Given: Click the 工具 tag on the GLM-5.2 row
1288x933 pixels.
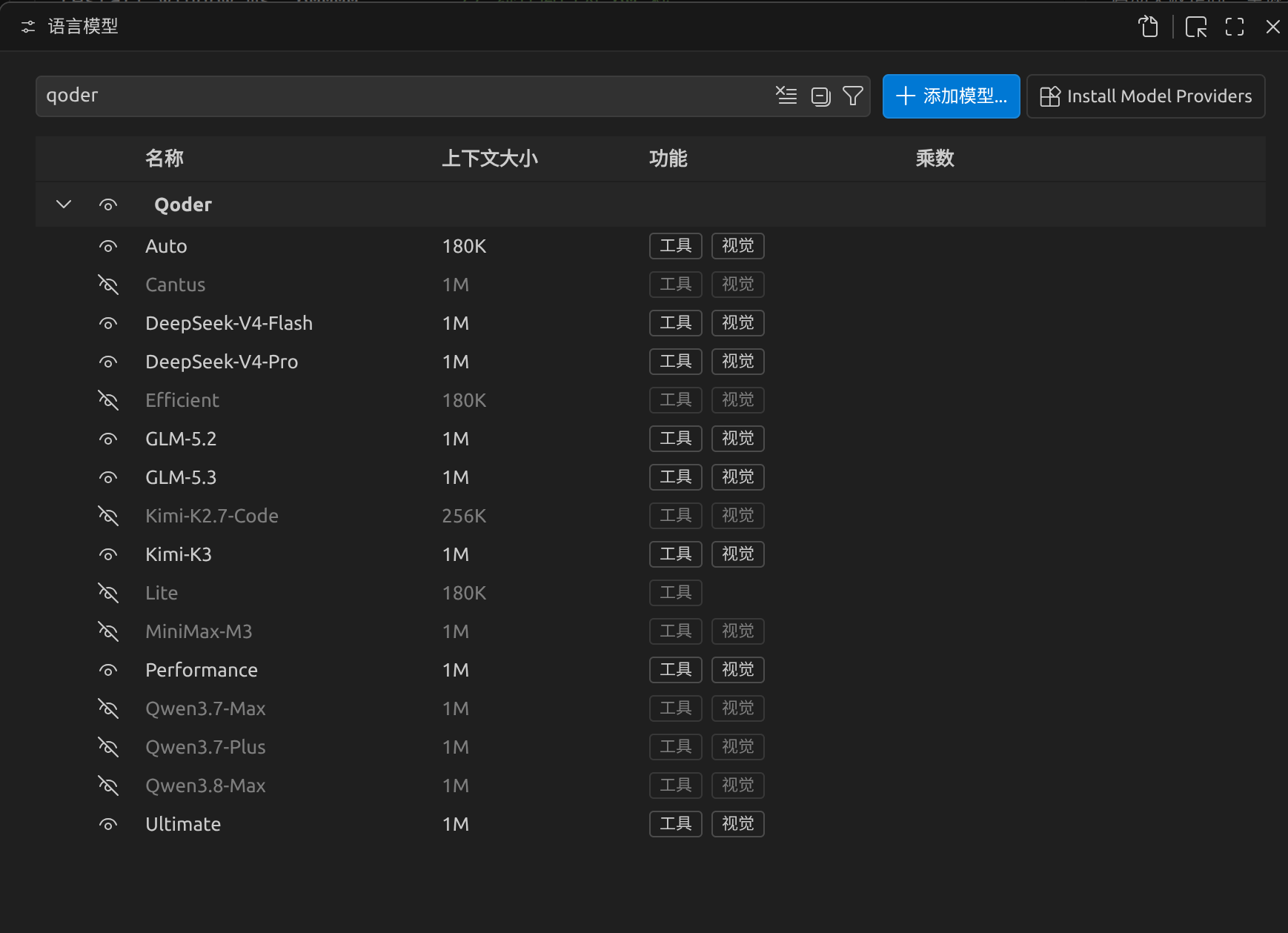Looking at the screenshot, I should click(676, 439).
